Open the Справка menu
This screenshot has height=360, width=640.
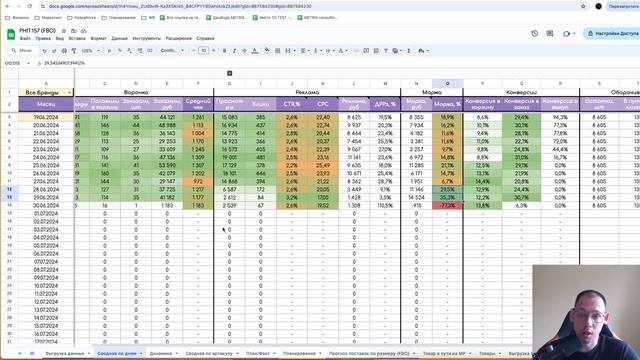pos(205,38)
